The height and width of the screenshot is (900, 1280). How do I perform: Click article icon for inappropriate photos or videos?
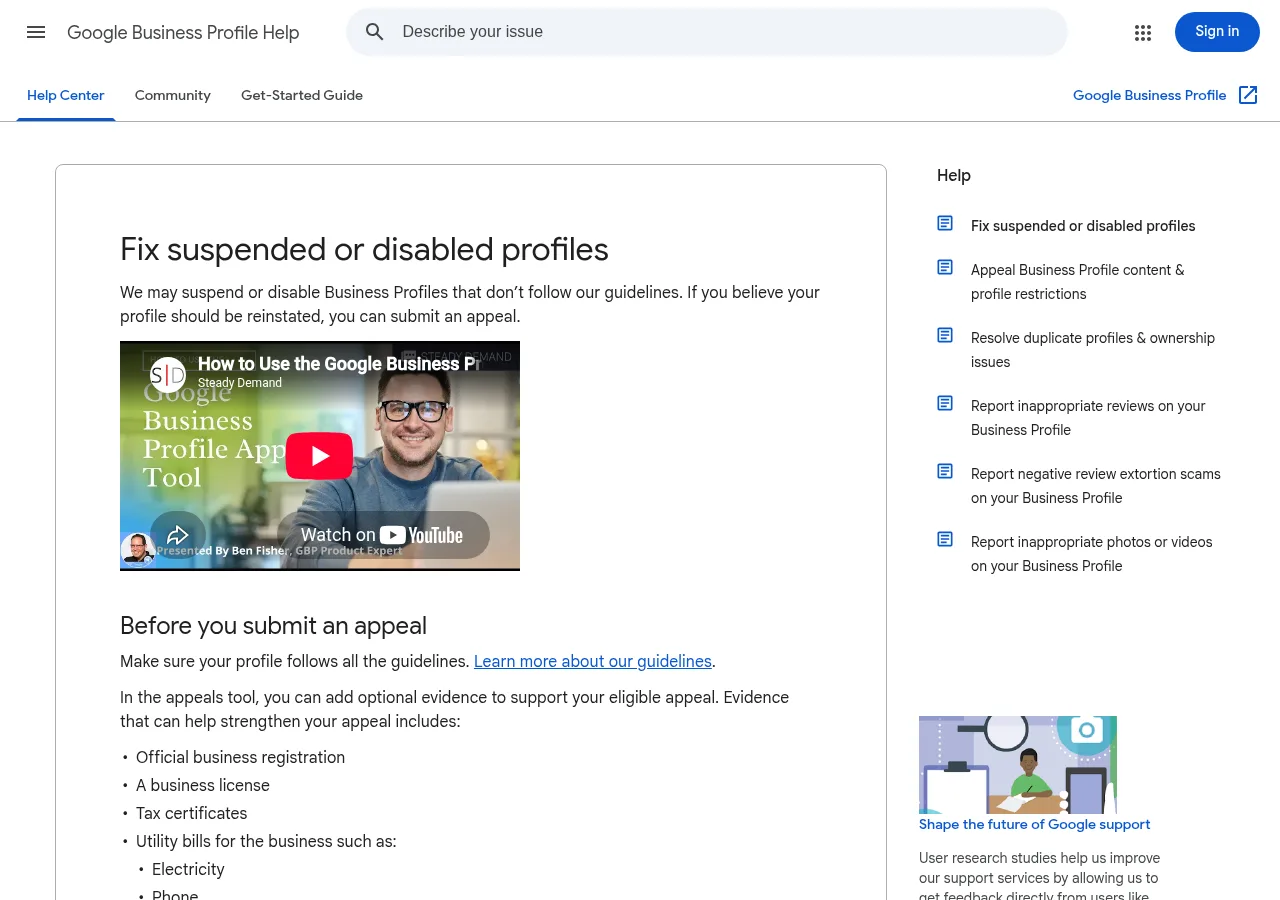pos(945,539)
